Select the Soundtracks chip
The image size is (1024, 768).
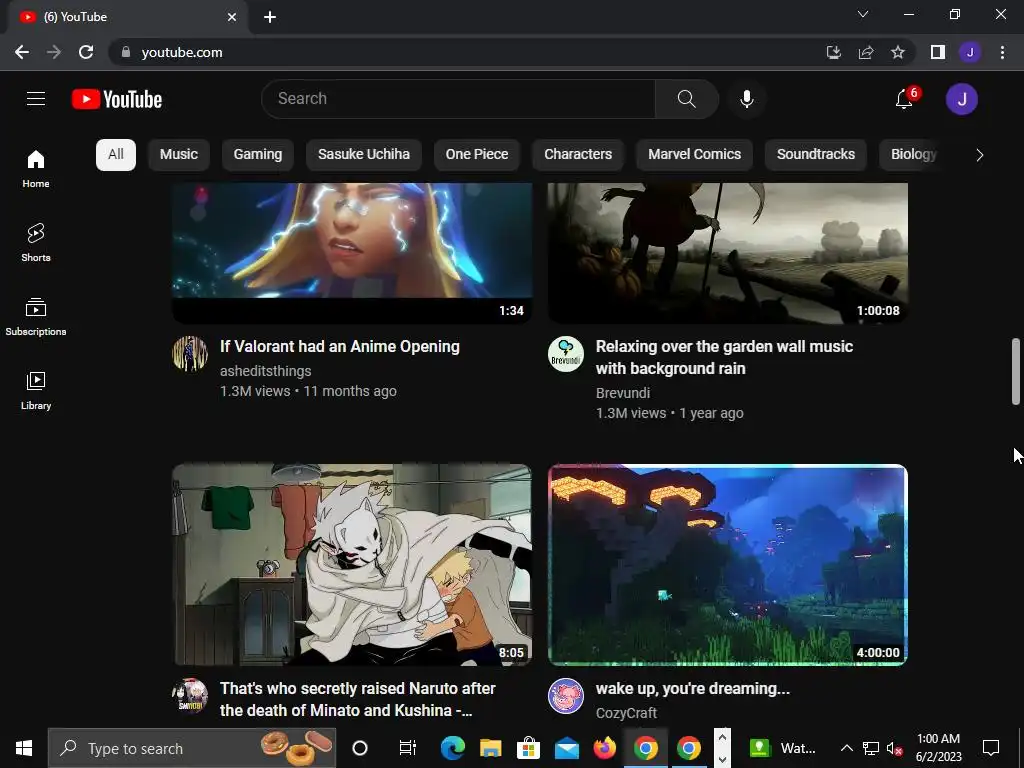pos(816,155)
